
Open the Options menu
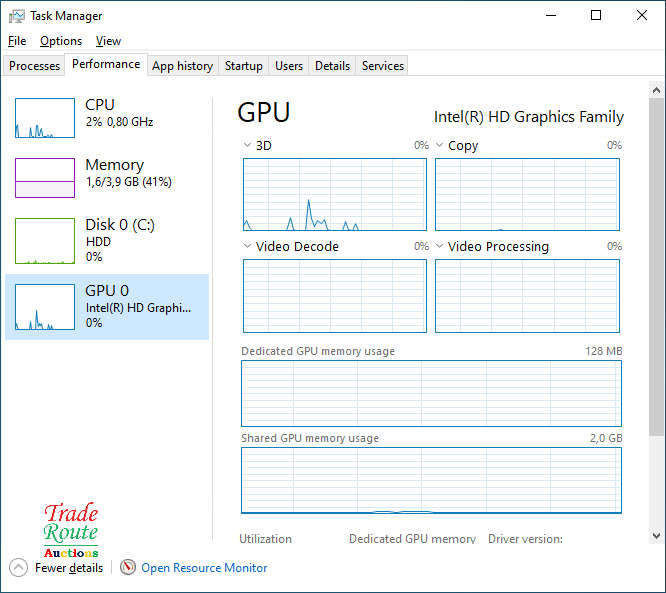point(61,41)
